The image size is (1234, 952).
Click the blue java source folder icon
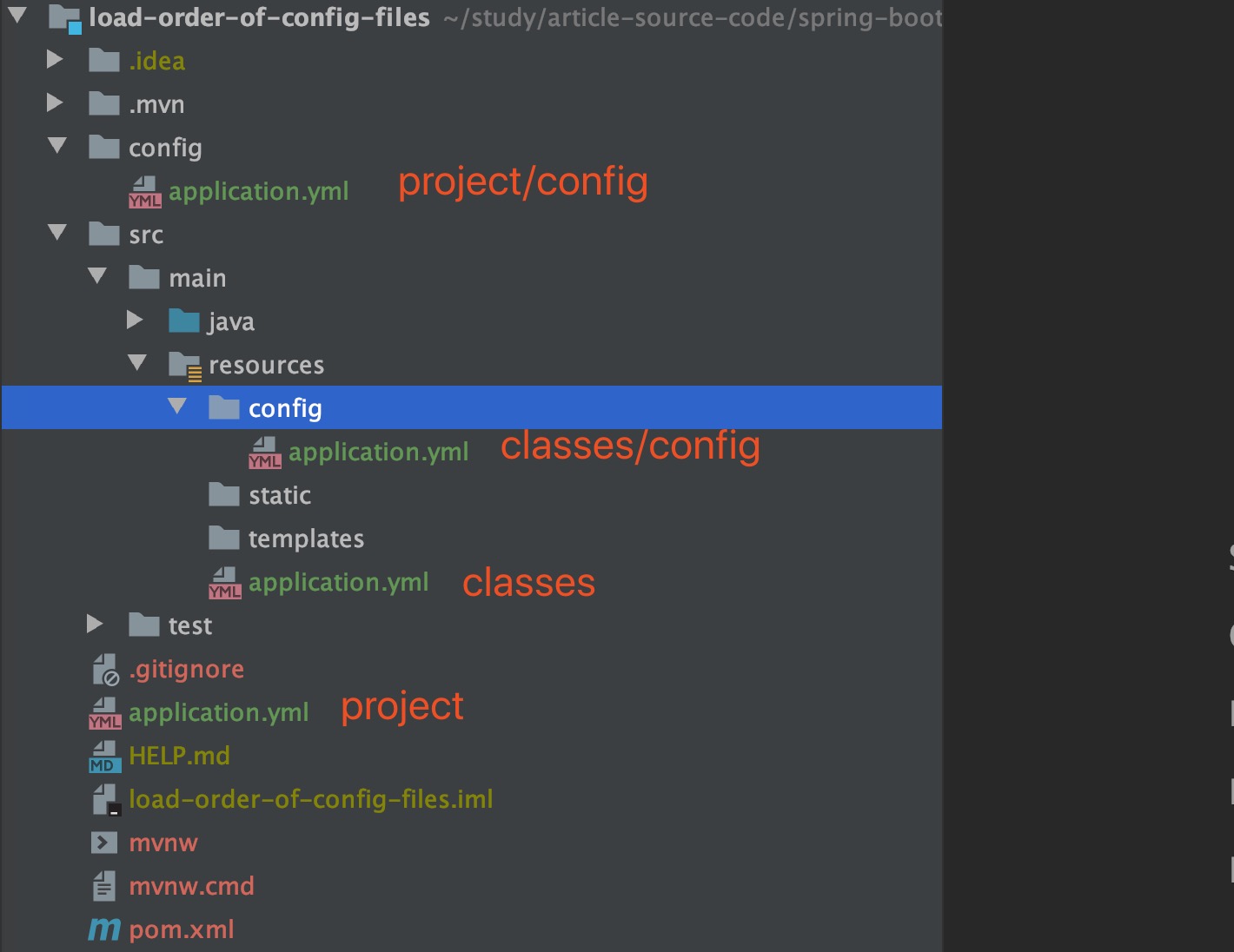(183, 321)
